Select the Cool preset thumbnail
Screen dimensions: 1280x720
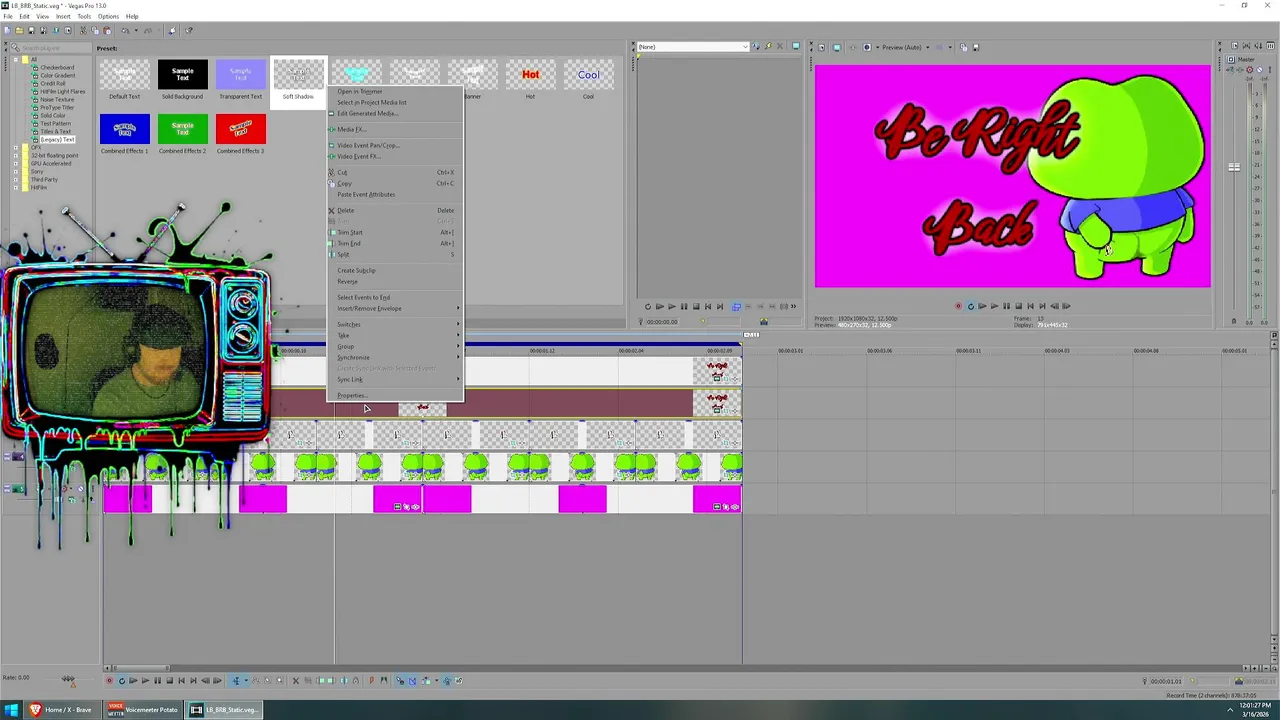[589, 75]
